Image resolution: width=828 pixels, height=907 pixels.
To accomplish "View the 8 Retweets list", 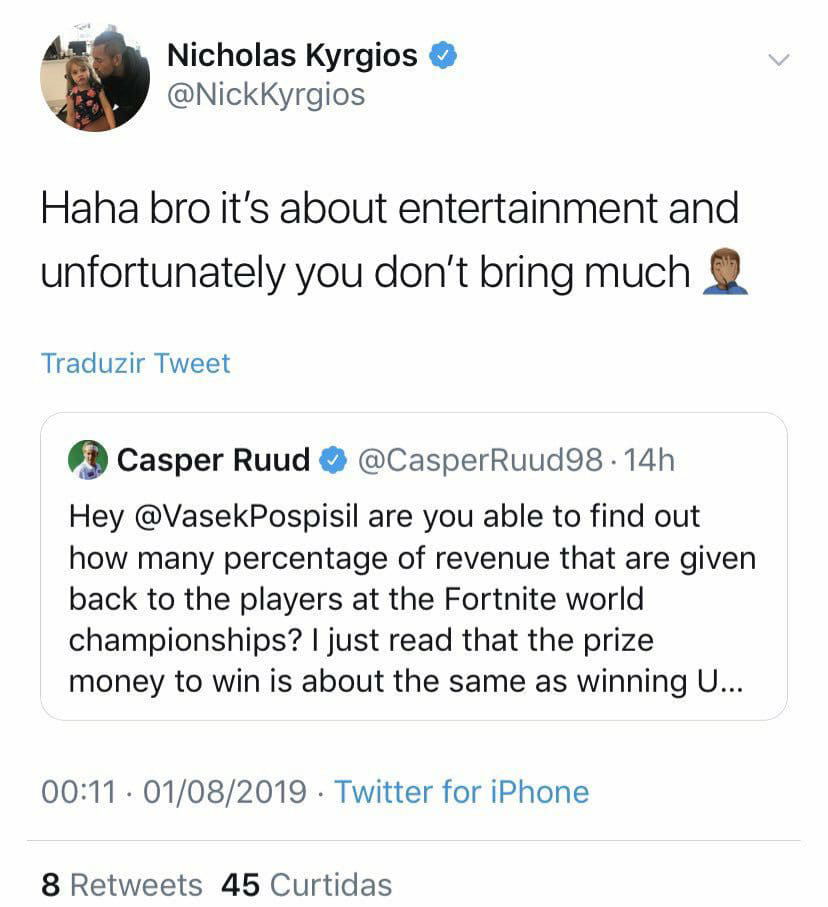I will [x=121, y=884].
